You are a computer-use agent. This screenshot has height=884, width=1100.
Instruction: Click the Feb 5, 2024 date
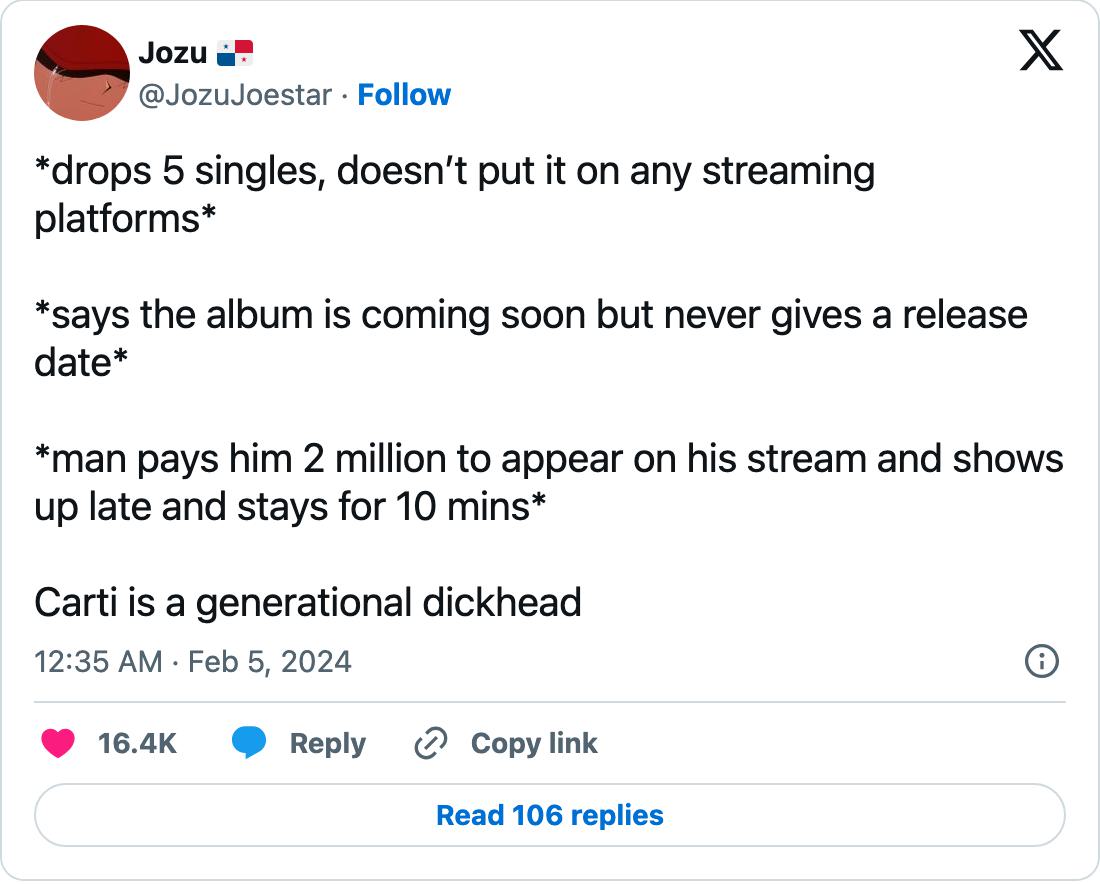click(x=269, y=662)
